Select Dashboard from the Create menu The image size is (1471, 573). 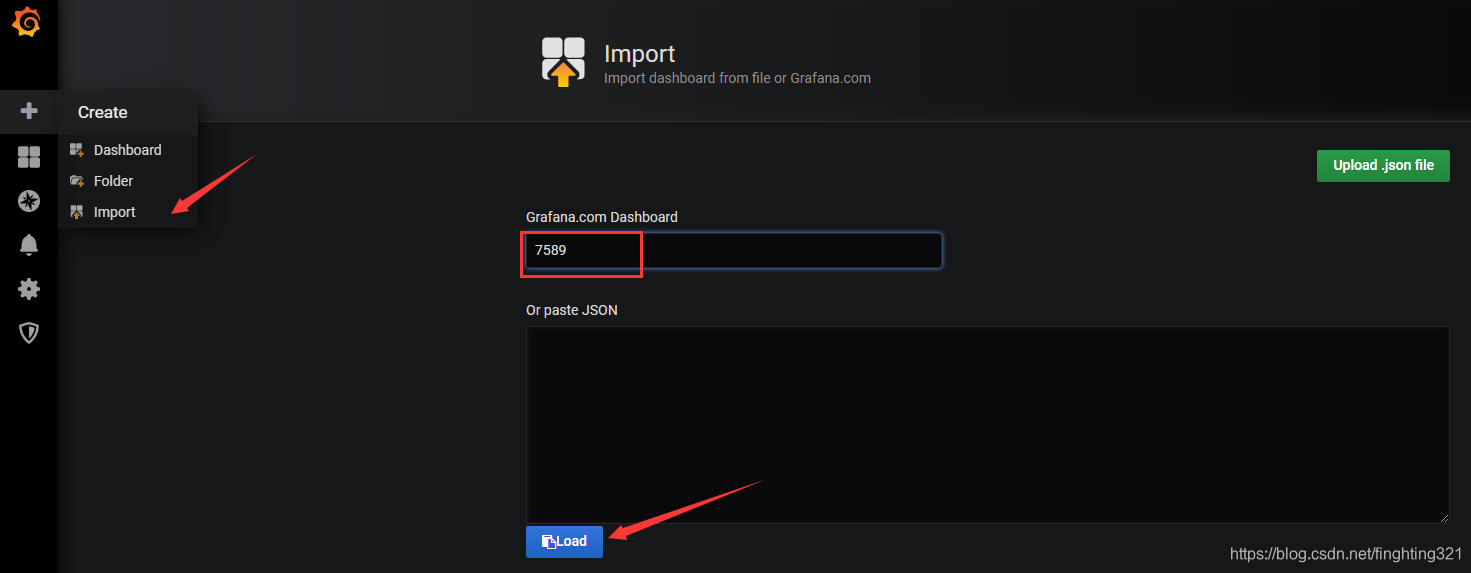[x=128, y=150]
